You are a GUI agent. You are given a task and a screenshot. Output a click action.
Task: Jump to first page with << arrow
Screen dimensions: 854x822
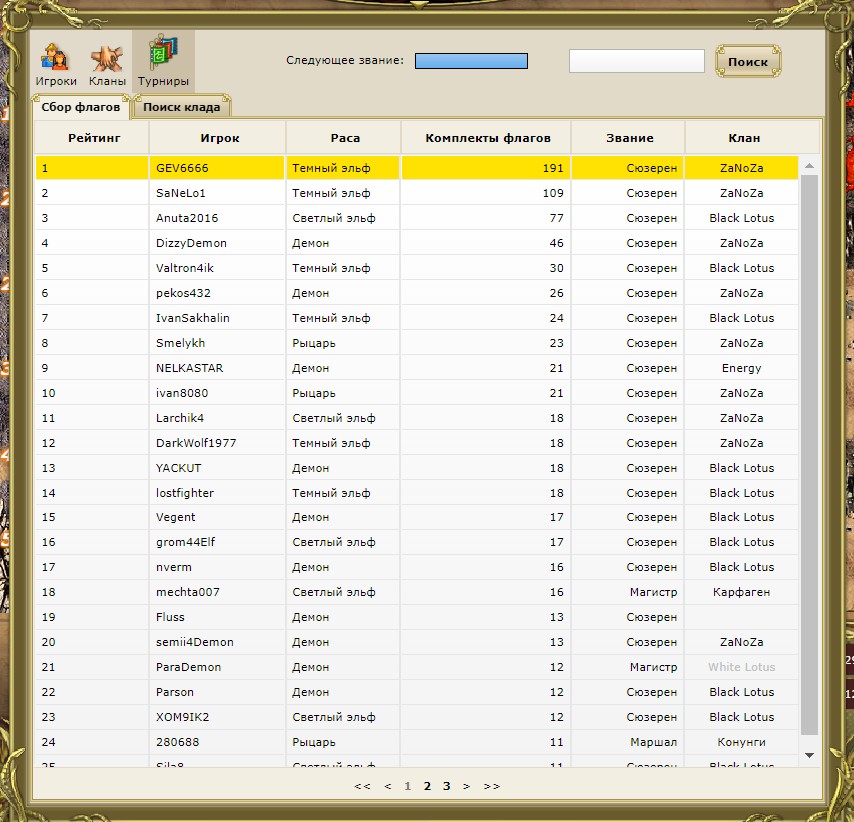(x=362, y=787)
